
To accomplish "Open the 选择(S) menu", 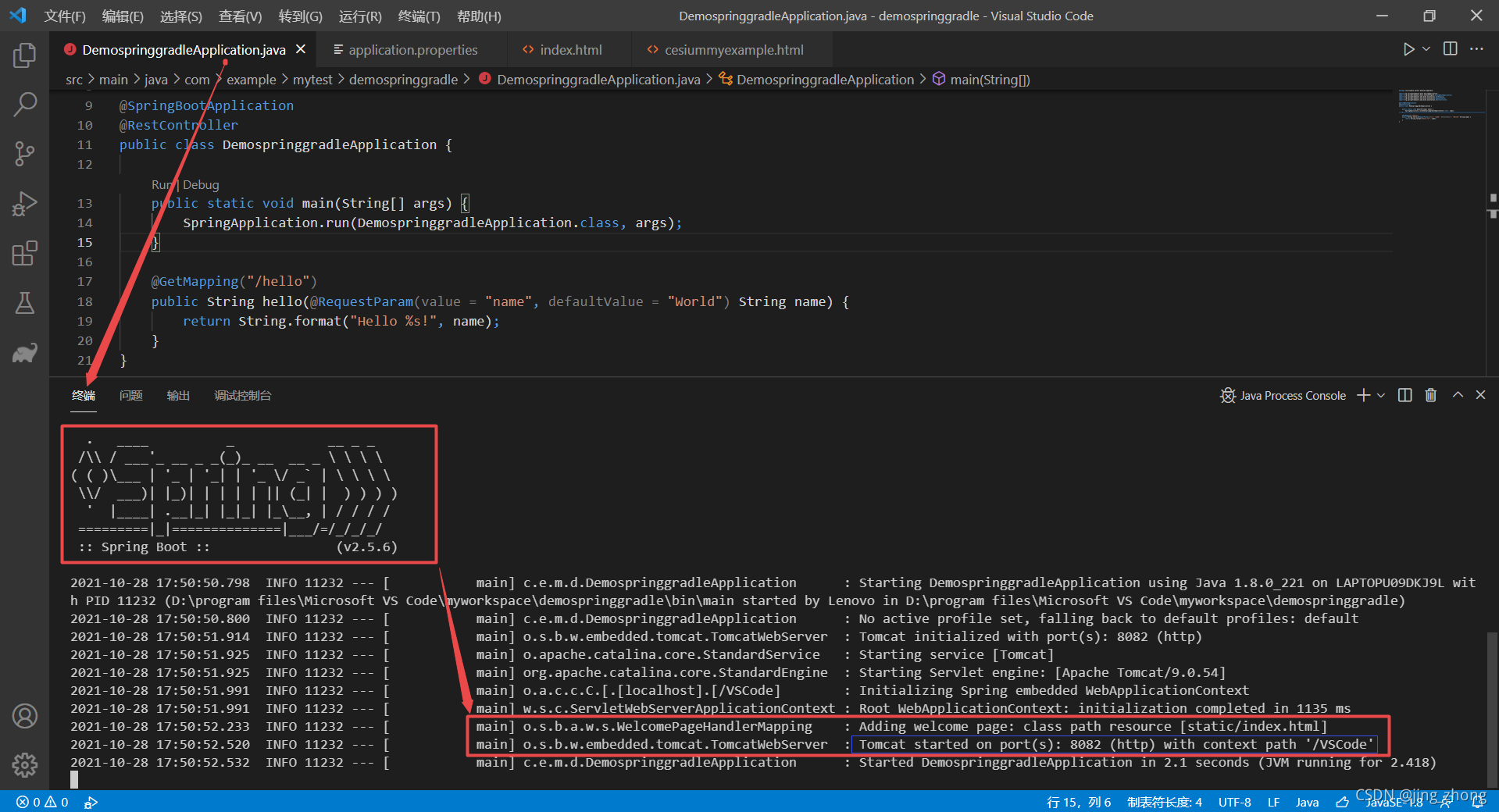I will [181, 16].
